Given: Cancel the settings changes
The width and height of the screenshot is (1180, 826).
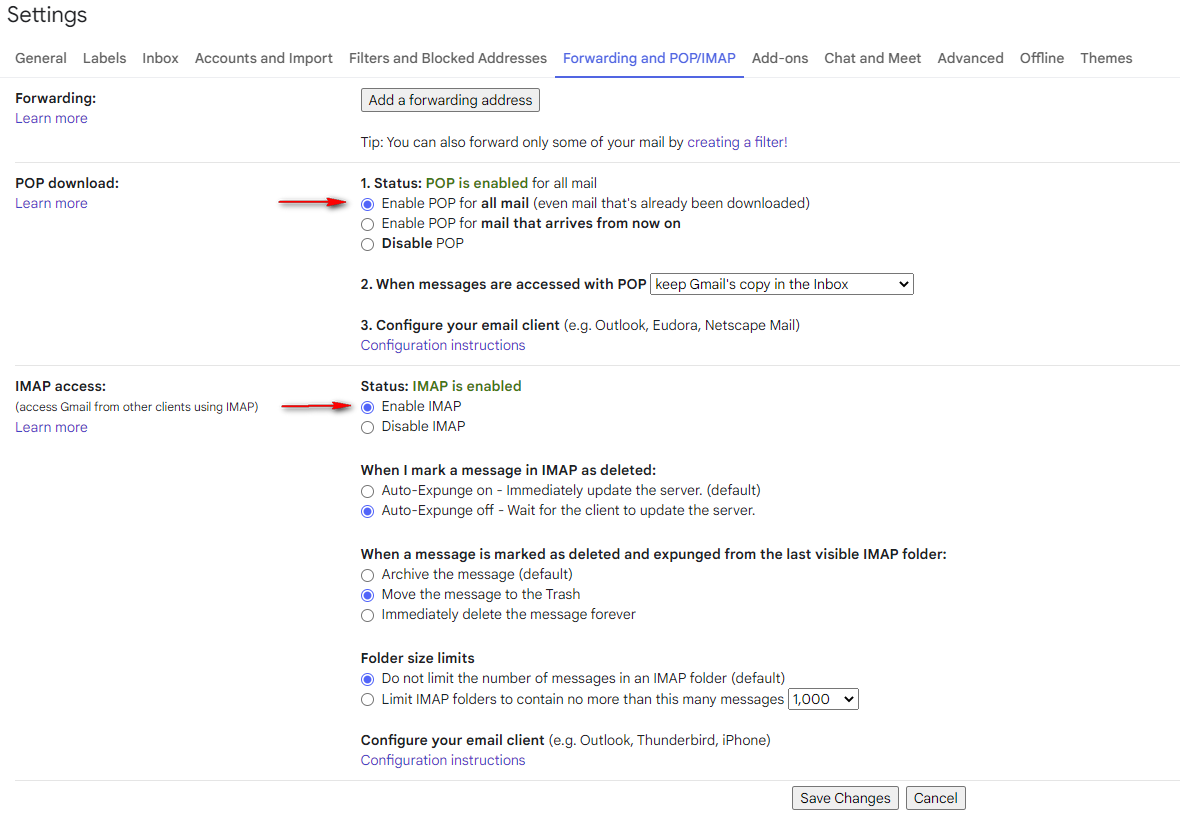Looking at the screenshot, I should [x=935, y=798].
